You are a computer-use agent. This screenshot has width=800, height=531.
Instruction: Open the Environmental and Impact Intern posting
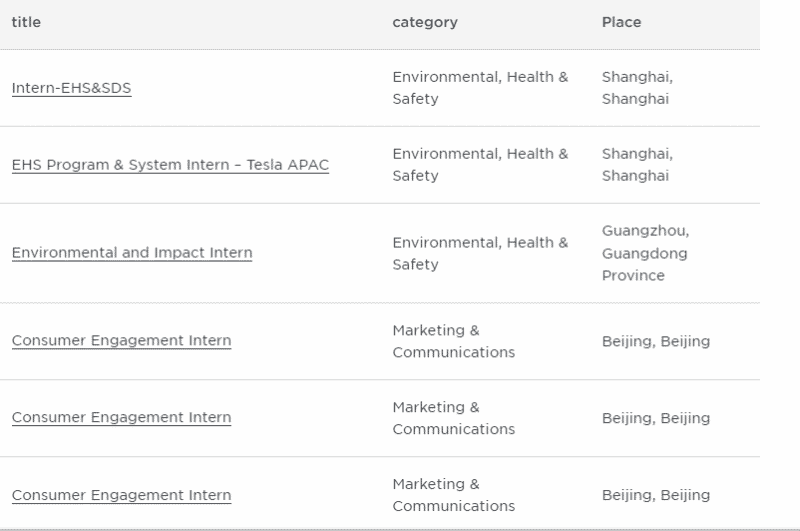(132, 252)
